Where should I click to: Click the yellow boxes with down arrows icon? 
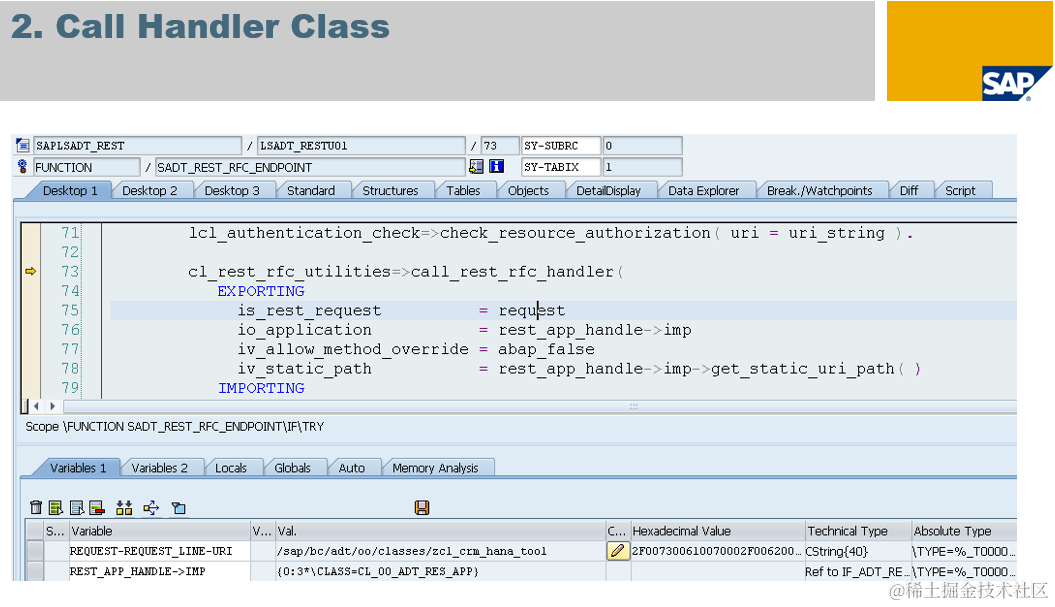click(x=124, y=508)
